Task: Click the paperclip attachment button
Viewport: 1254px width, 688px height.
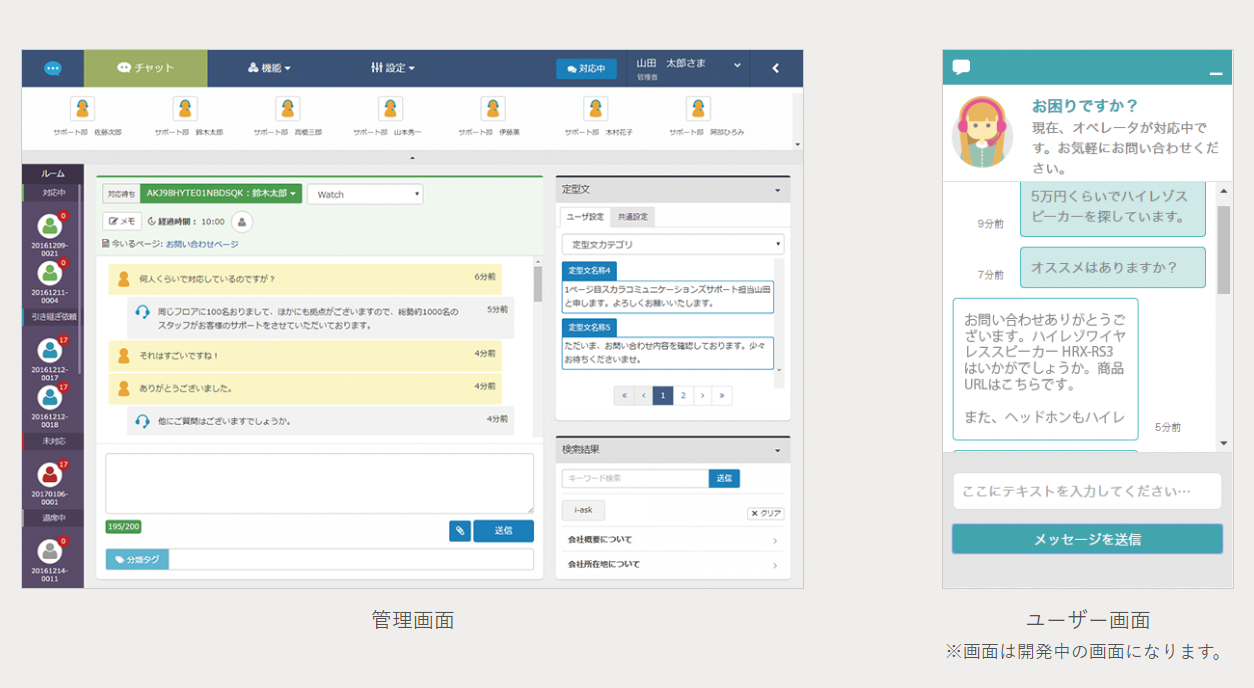Action: 459,531
